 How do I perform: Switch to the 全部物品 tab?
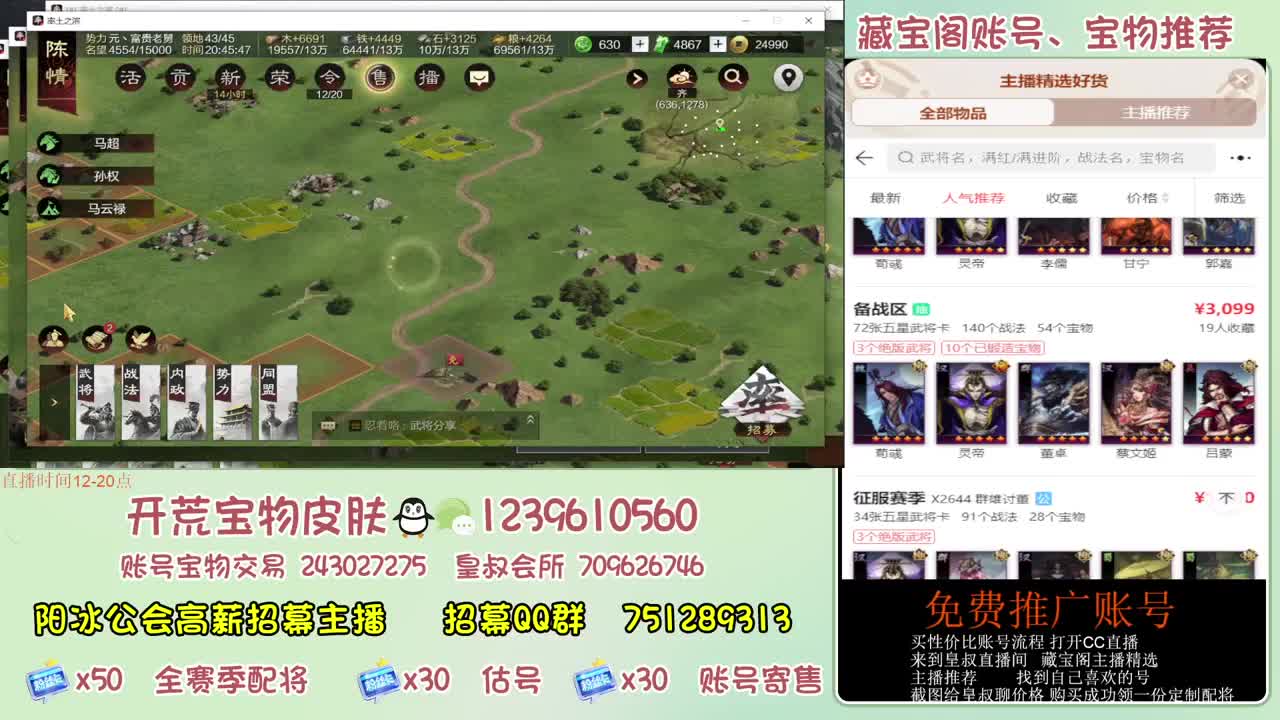(953, 113)
